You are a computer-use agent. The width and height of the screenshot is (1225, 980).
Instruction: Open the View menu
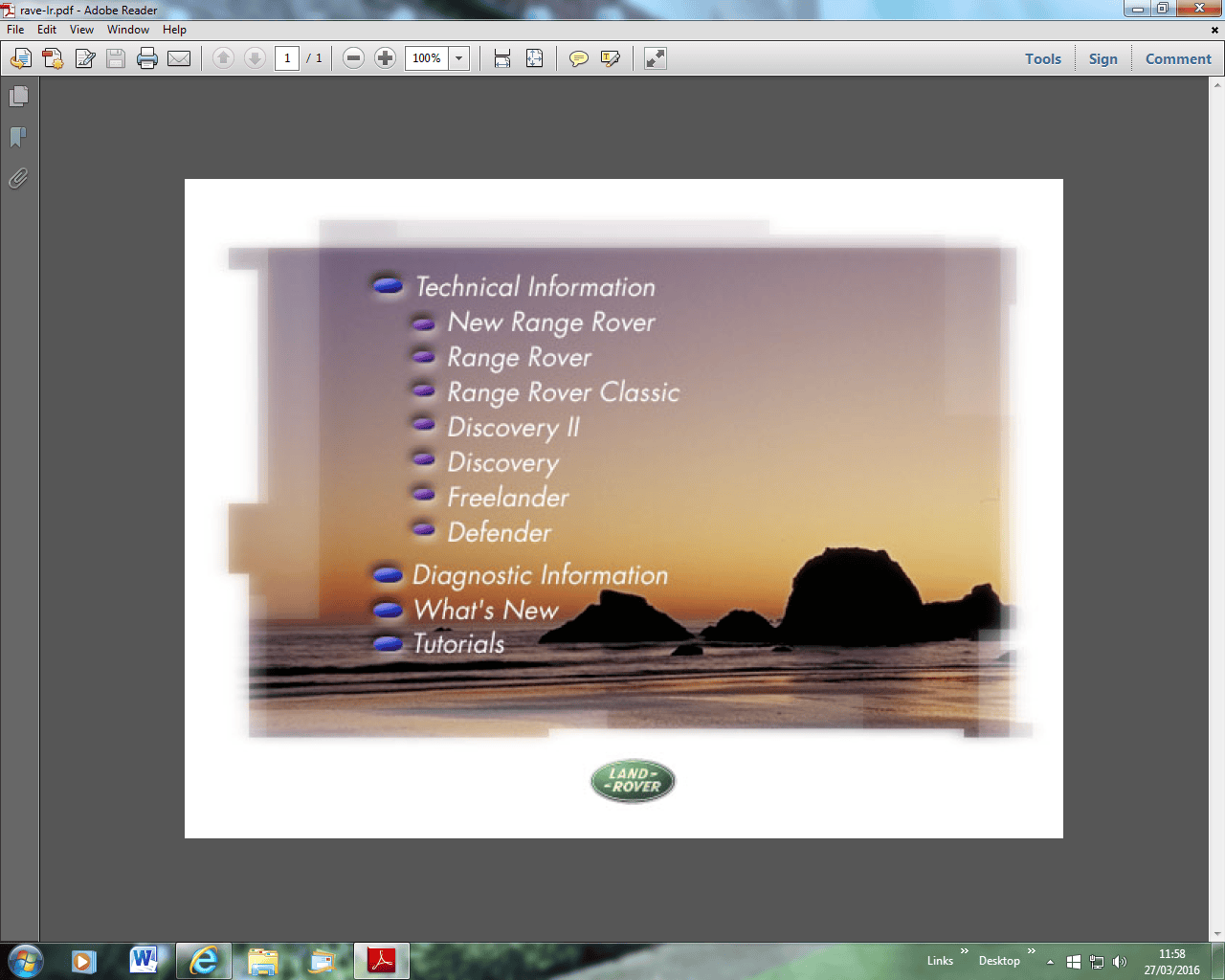click(x=81, y=30)
